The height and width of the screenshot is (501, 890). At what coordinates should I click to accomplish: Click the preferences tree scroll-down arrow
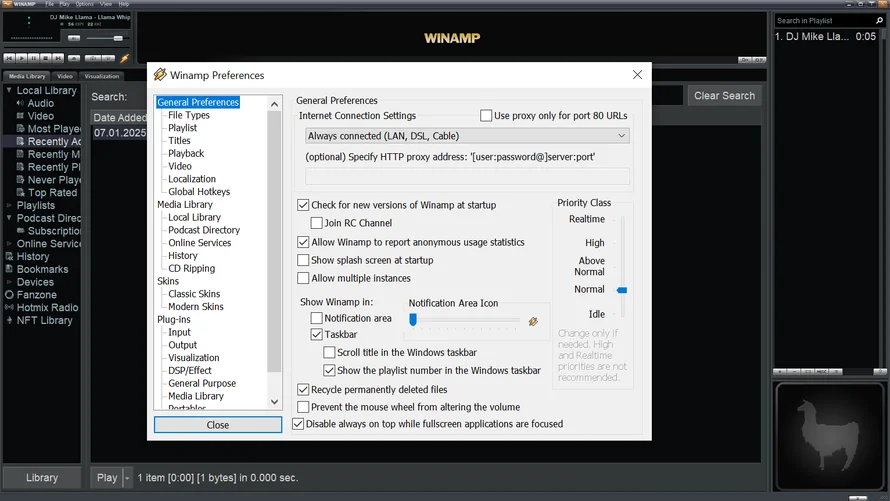pyautogui.click(x=275, y=402)
